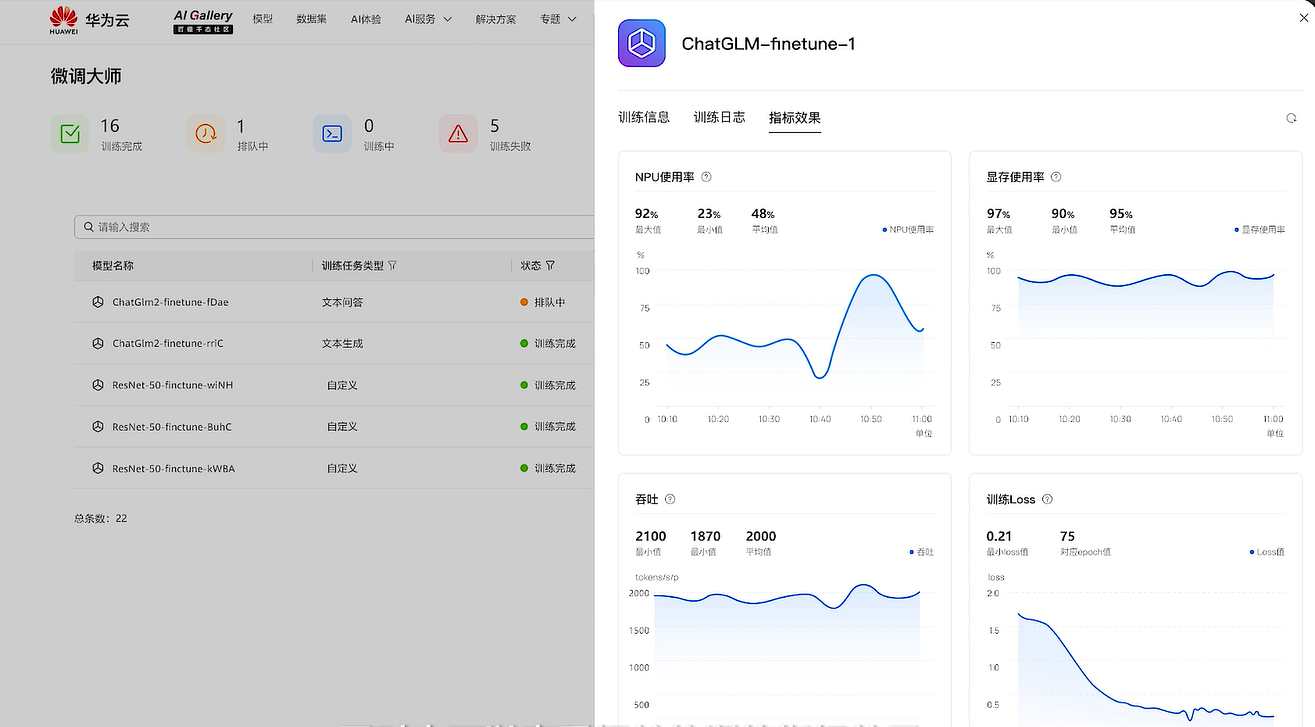Switch to the 训练日志 tab
This screenshot has height=727, width=1315.
(x=719, y=117)
